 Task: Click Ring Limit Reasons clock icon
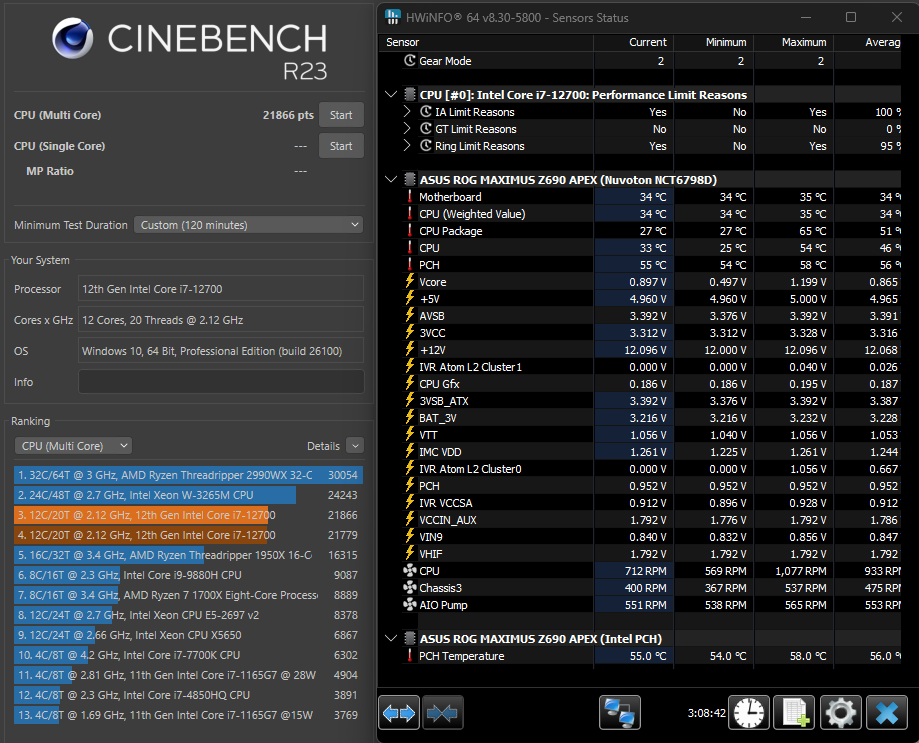[x=426, y=145]
